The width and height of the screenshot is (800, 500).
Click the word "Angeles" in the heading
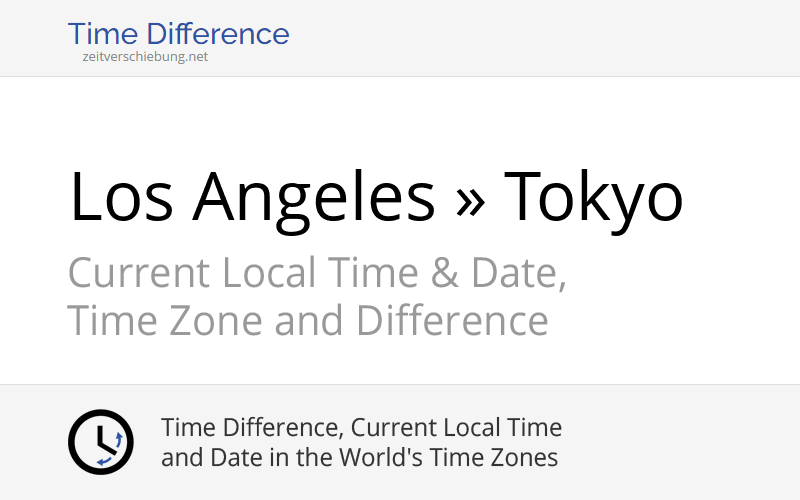(x=314, y=202)
